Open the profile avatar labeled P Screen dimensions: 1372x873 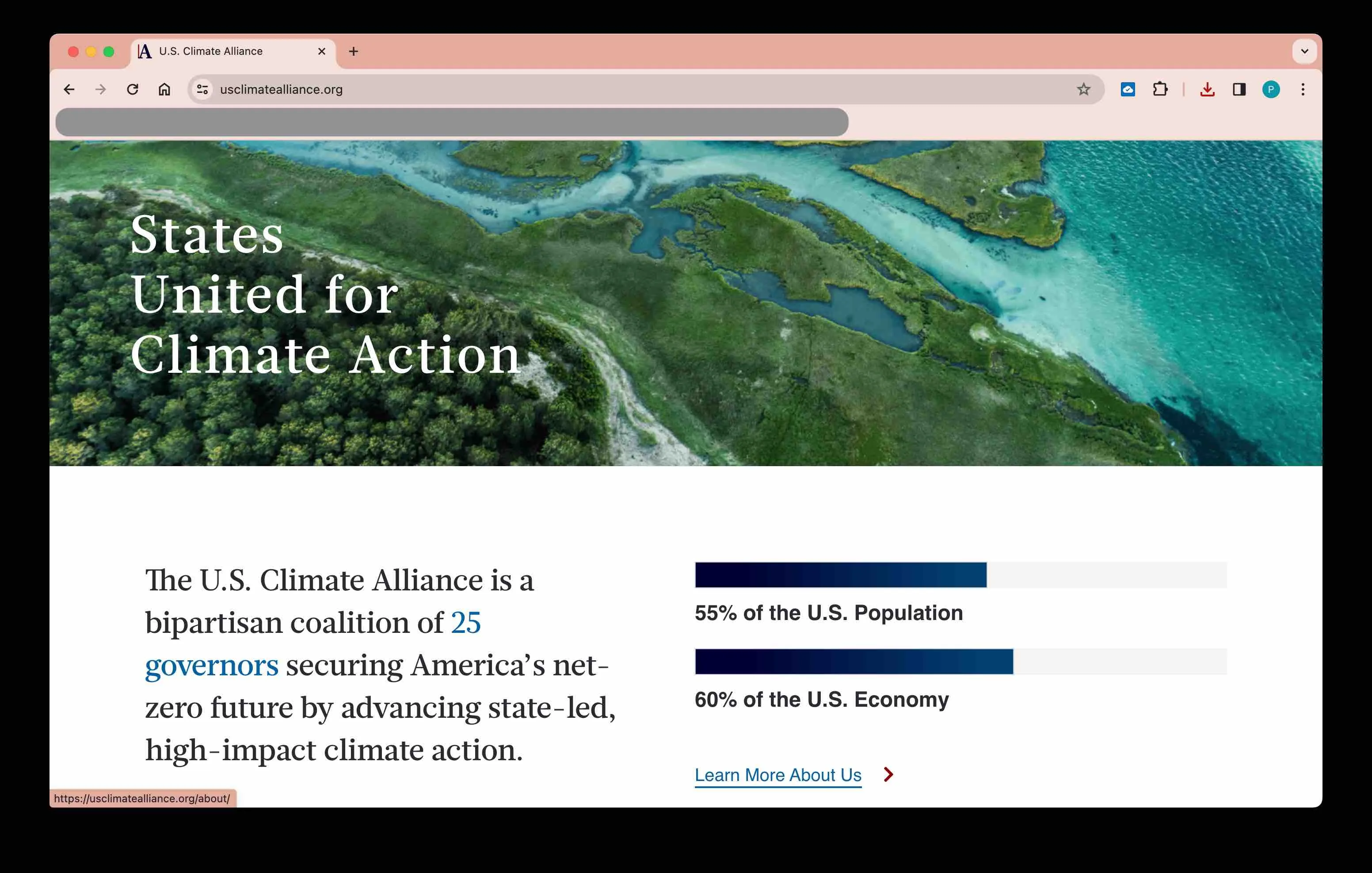1271,89
